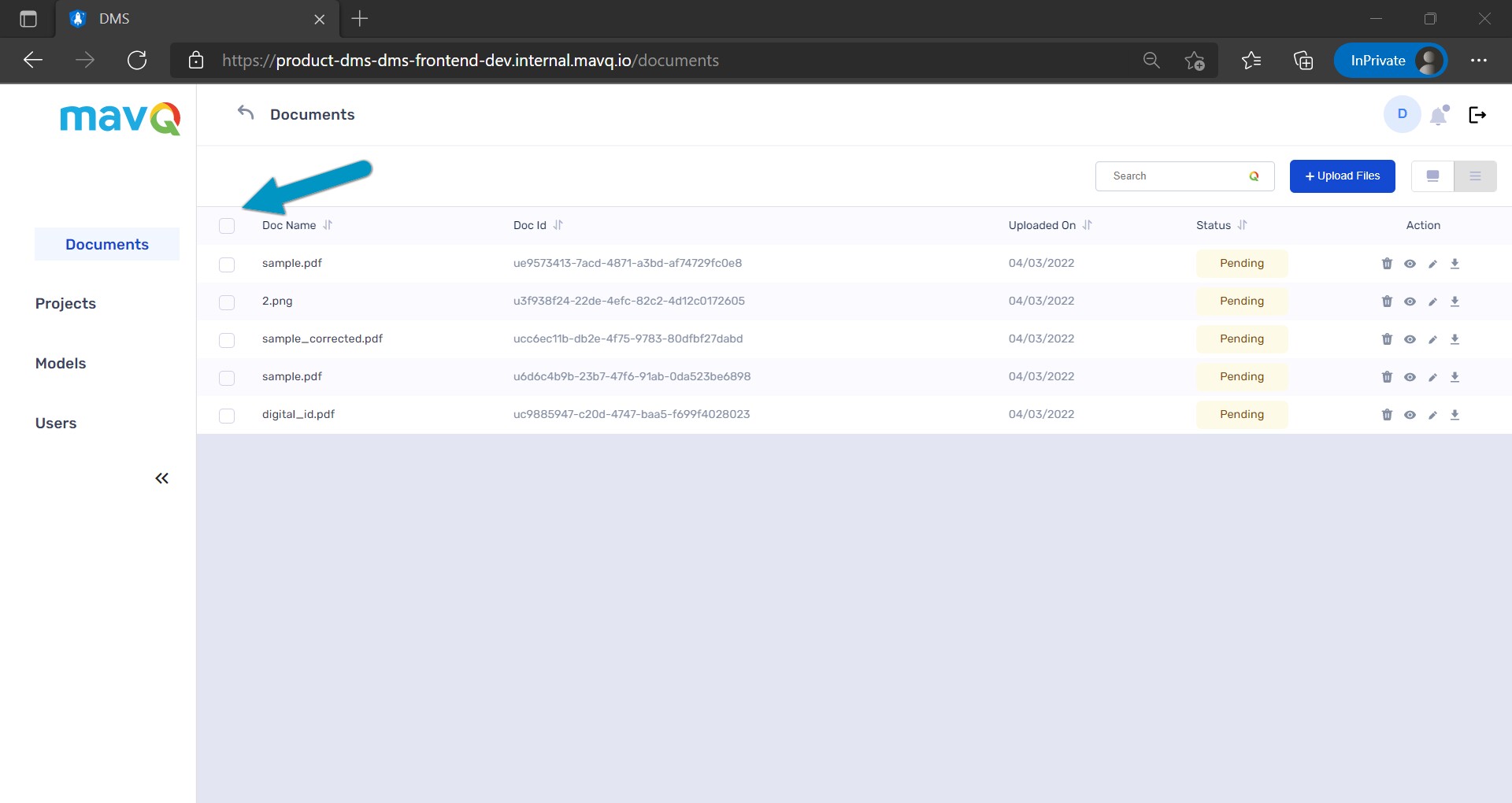Switch to the list view
This screenshot has height=803, width=1512.
(1475, 176)
